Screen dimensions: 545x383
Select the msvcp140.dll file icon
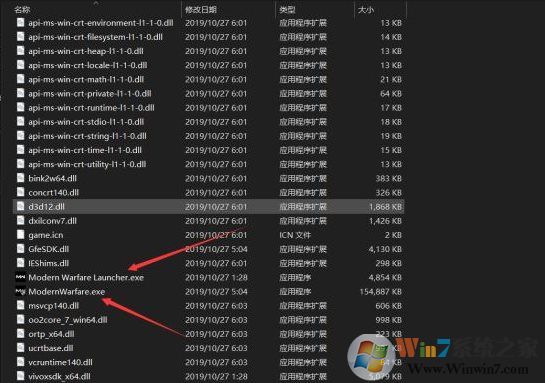pos(21,305)
